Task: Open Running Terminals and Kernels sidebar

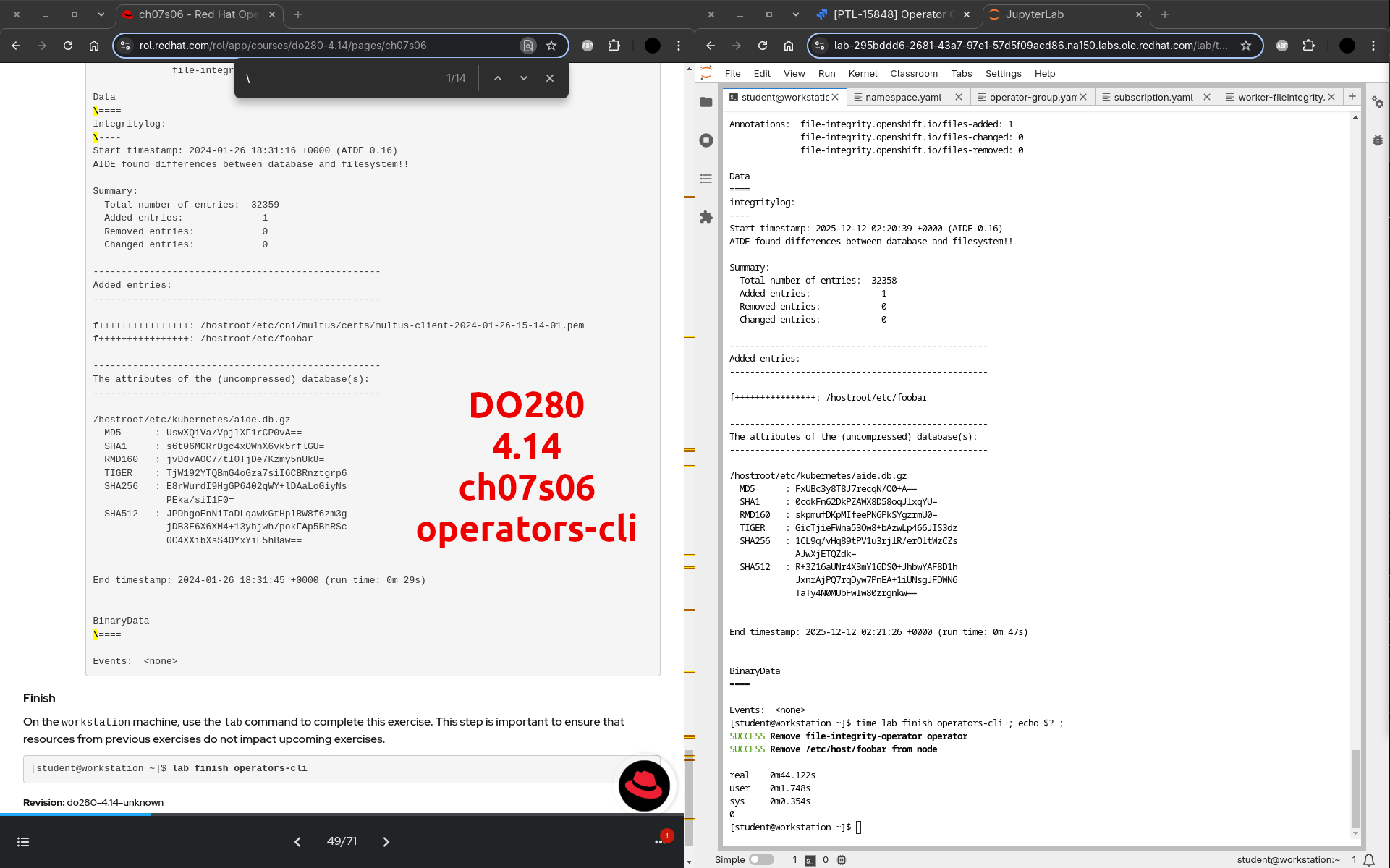Action: coord(706,140)
